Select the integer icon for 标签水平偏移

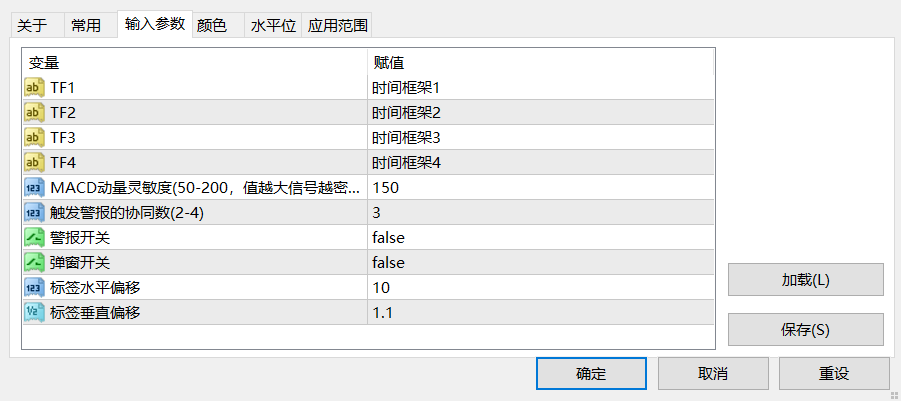34,288
